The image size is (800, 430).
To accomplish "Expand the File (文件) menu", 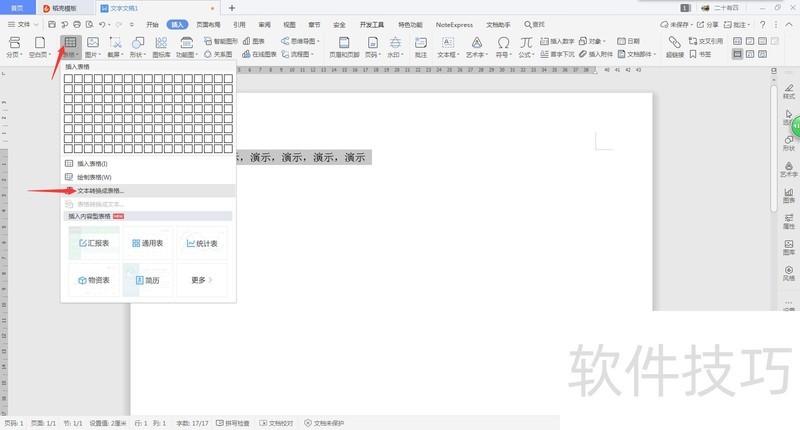I will click(x=23, y=24).
